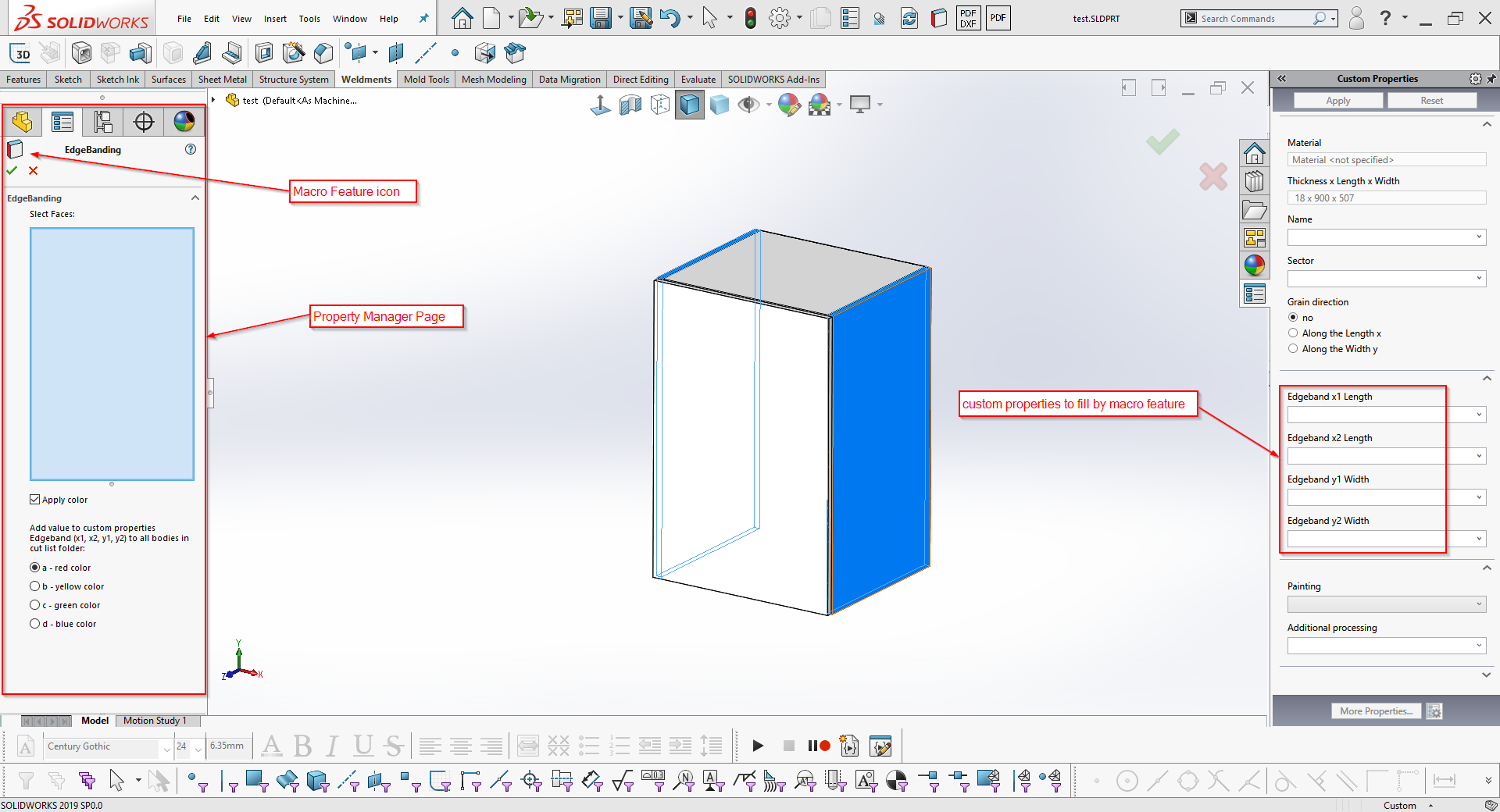Image resolution: width=1500 pixels, height=812 pixels.
Task: Open the Options gear in toolbar
Action: (780, 18)
